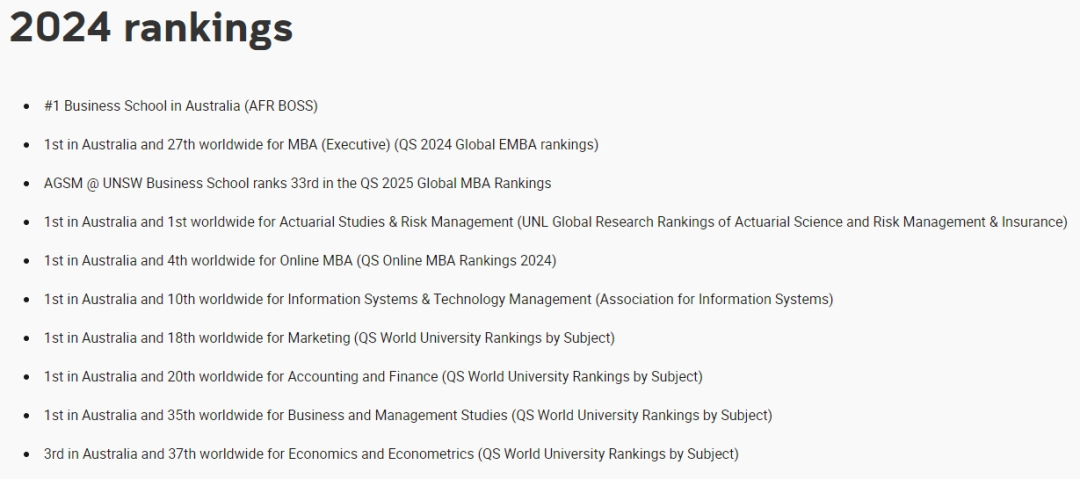1080x479 pixels.
Task: Select the Online MBA ranking line
Action: tap(300, 261)
